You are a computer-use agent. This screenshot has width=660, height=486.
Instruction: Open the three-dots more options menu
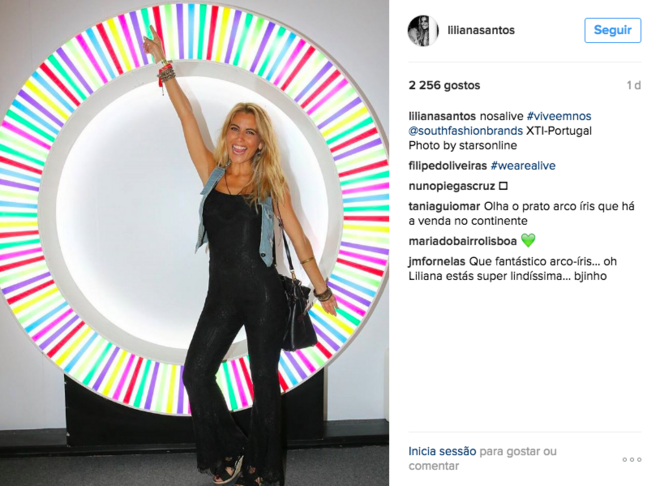(x=632, y=459)
